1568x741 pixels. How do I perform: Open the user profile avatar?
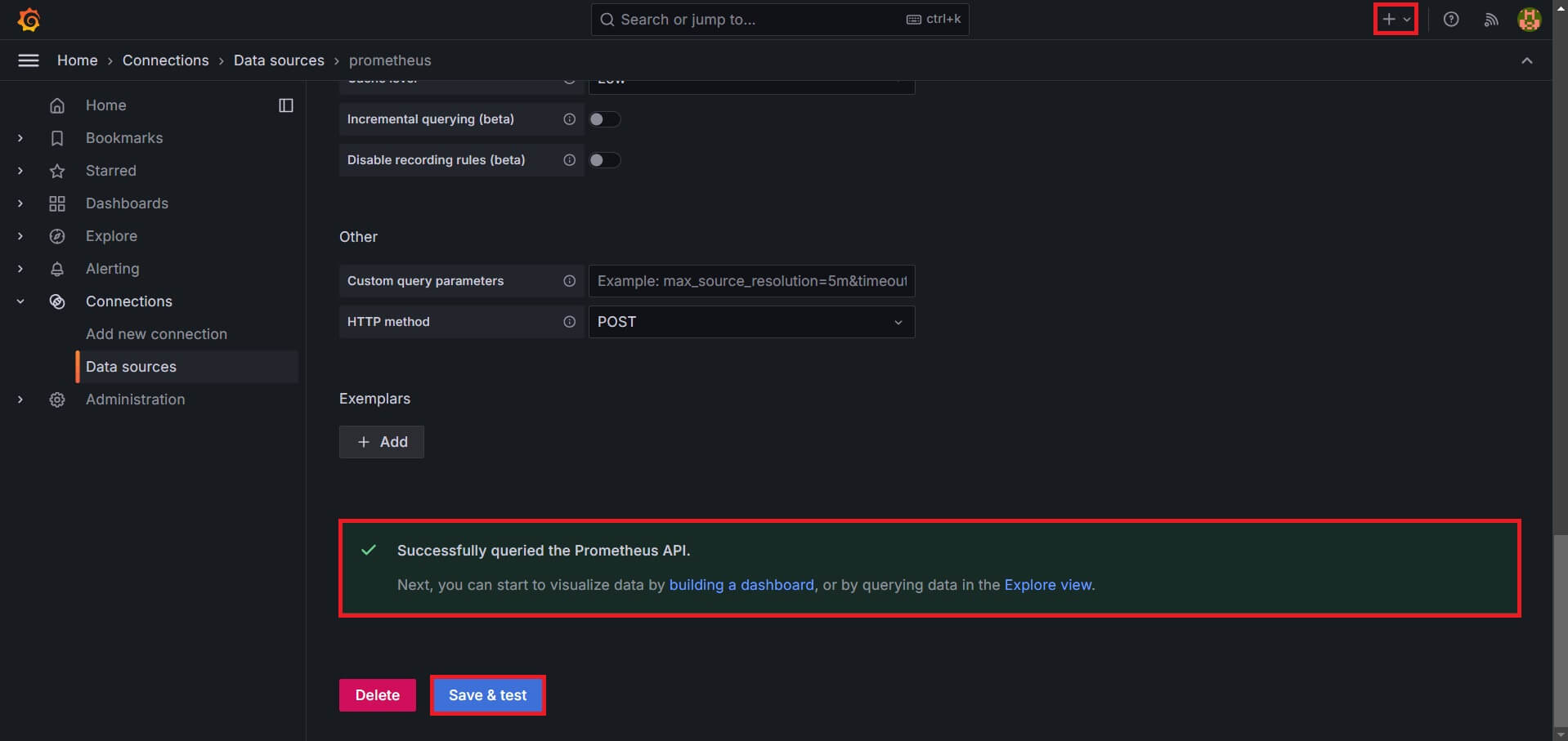(x=1530, y=19)
